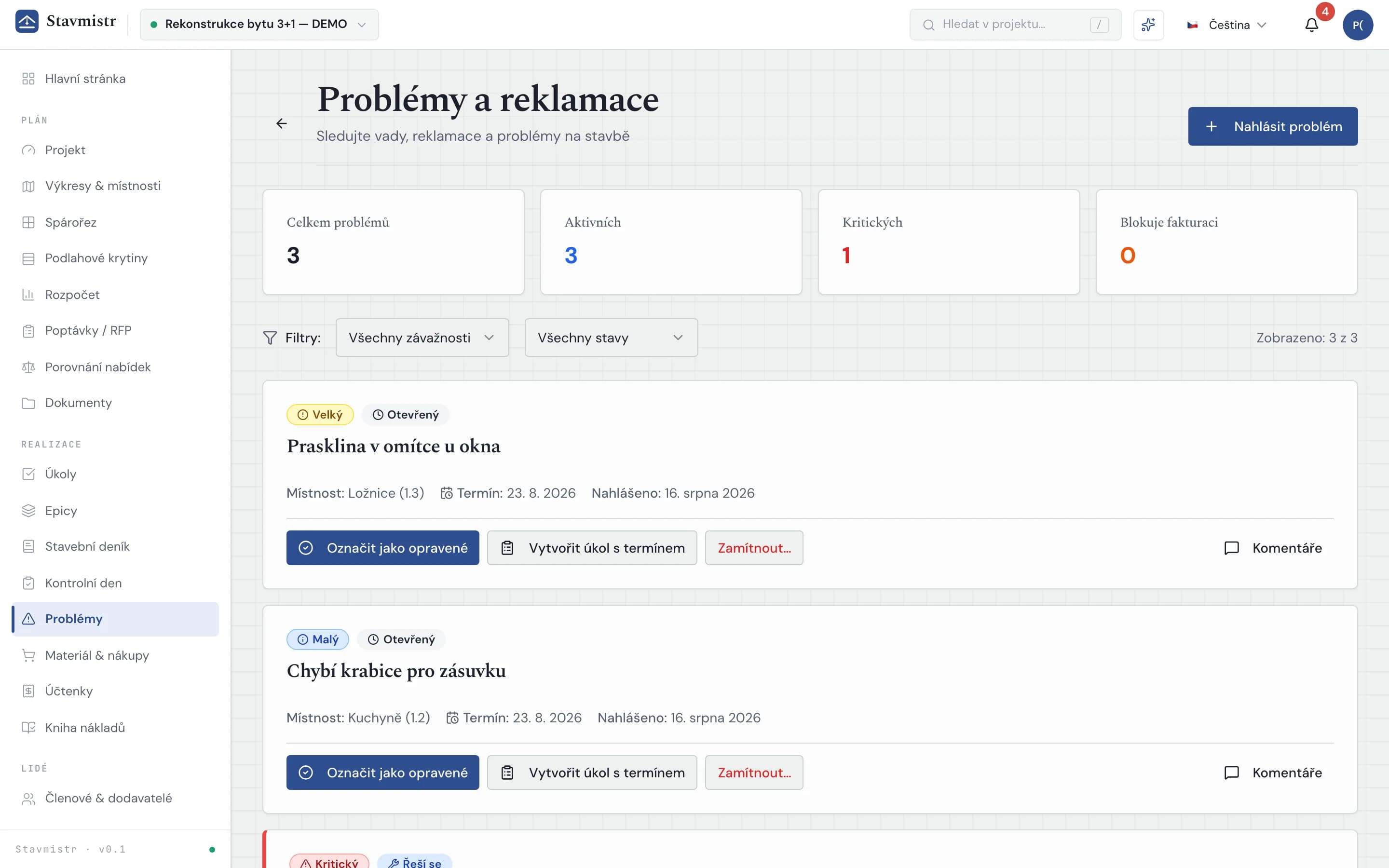
Task: Click the Spárořez grid icon
Action: click(x=28, y=222)
